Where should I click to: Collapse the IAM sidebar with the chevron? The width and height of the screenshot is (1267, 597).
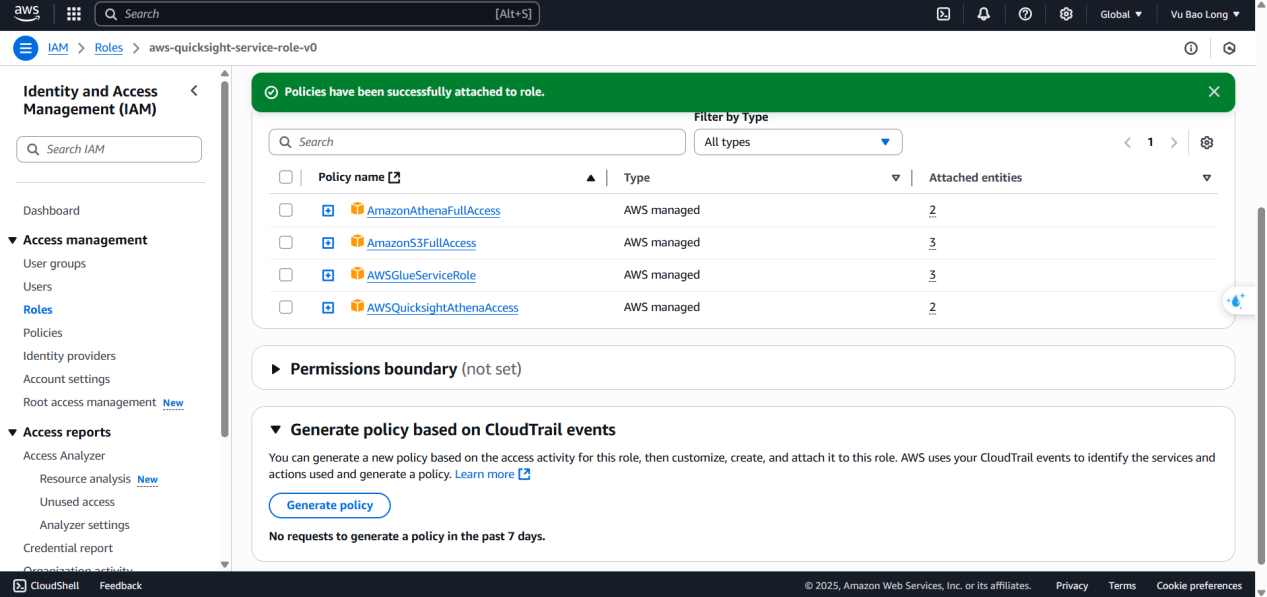(194, 91)
